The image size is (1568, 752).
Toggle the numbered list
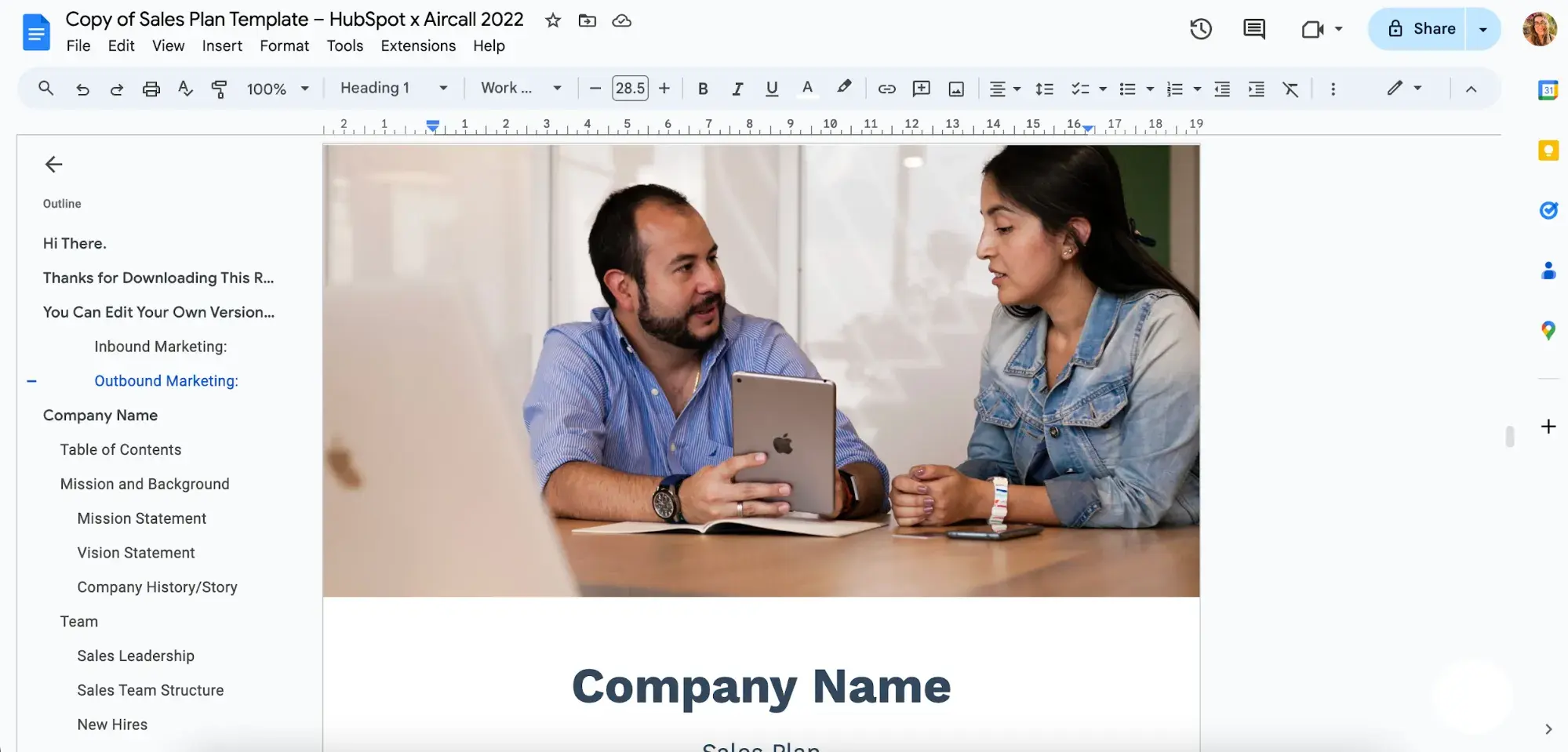coord(1174,89)
